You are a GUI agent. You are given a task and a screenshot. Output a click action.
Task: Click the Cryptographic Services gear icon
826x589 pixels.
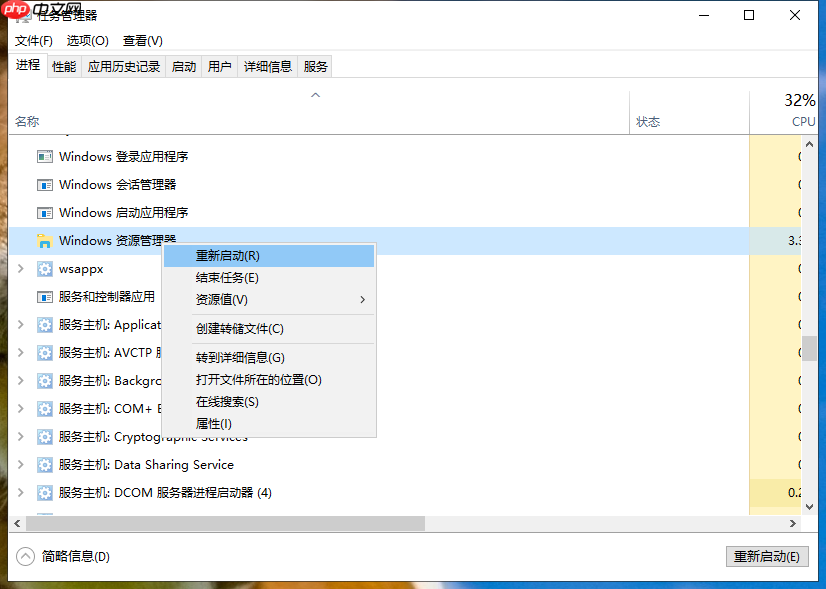click(x=44, y=436)
